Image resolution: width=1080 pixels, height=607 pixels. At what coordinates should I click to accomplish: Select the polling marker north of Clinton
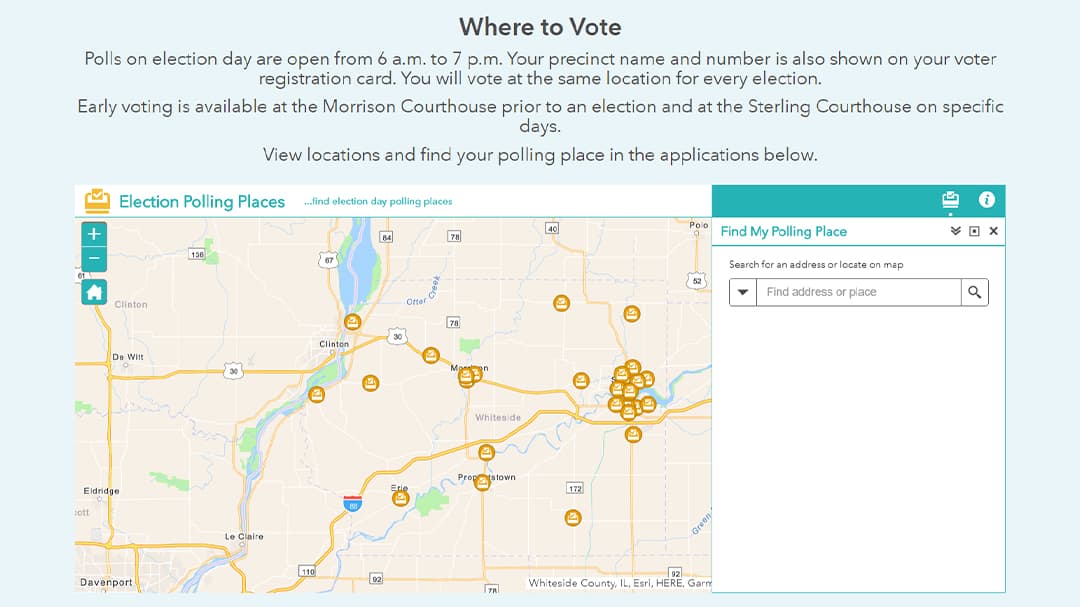pos(352,321)
